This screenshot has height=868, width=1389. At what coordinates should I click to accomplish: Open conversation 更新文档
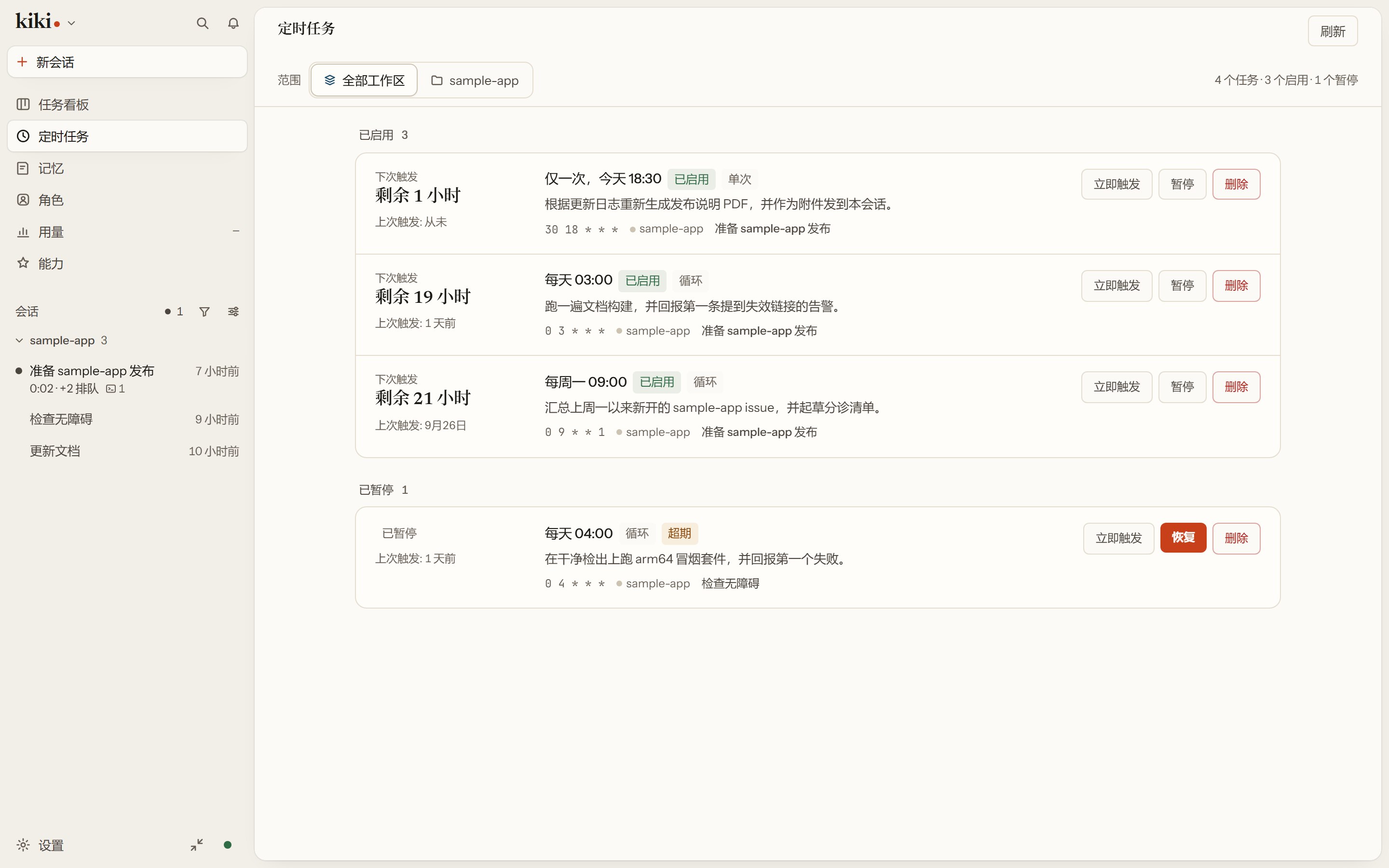127,451
